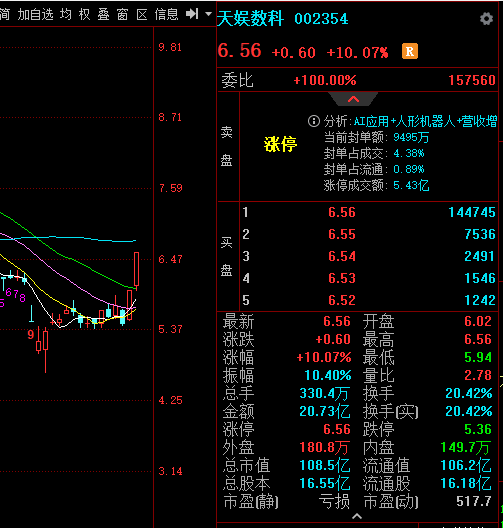Image resolution: width=503 pixels, height=528 pixels.
Task: Click 封单占流通 value 0.89%
Action: pos(409,169)
